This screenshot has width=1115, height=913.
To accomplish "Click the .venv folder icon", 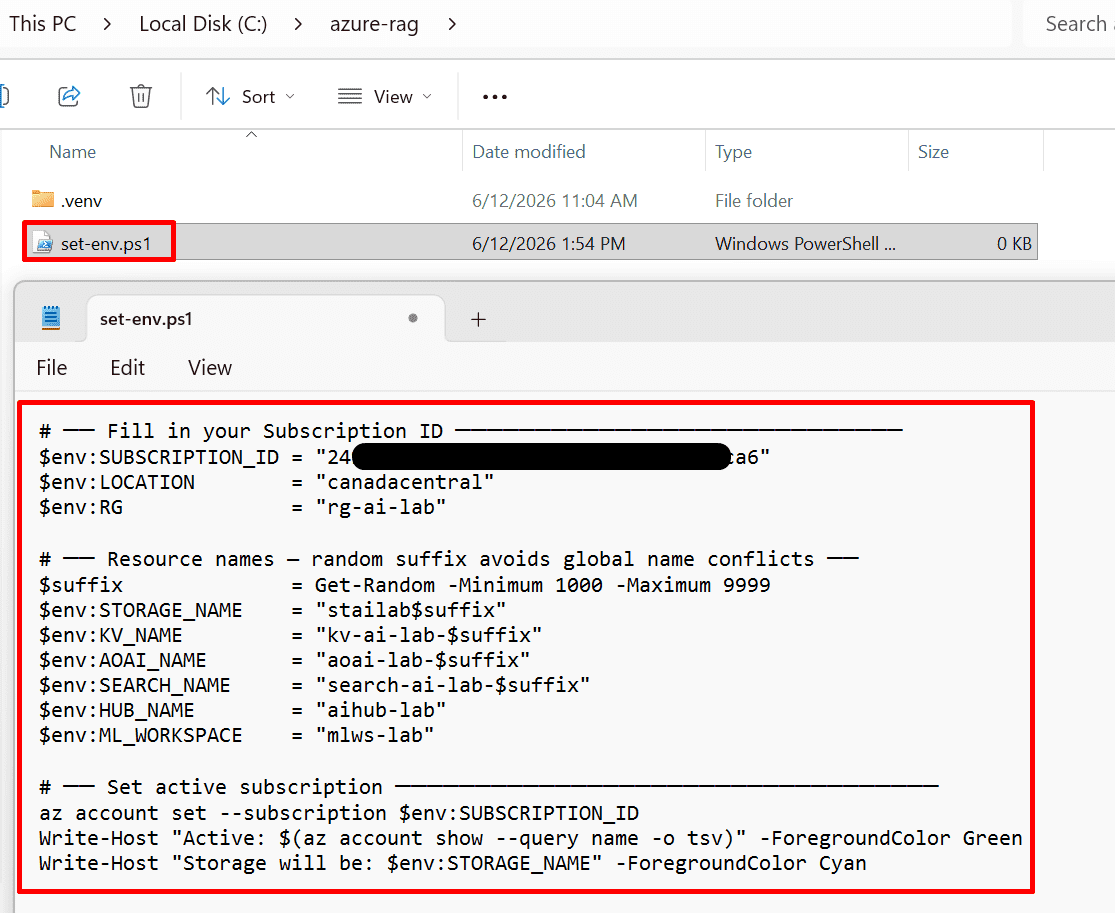I will click(x=43, y=199).
